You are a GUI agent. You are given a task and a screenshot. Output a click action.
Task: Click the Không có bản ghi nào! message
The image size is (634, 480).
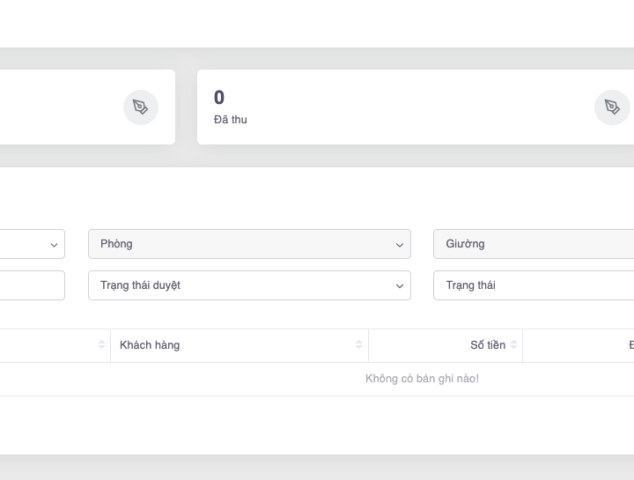(422, 378)
